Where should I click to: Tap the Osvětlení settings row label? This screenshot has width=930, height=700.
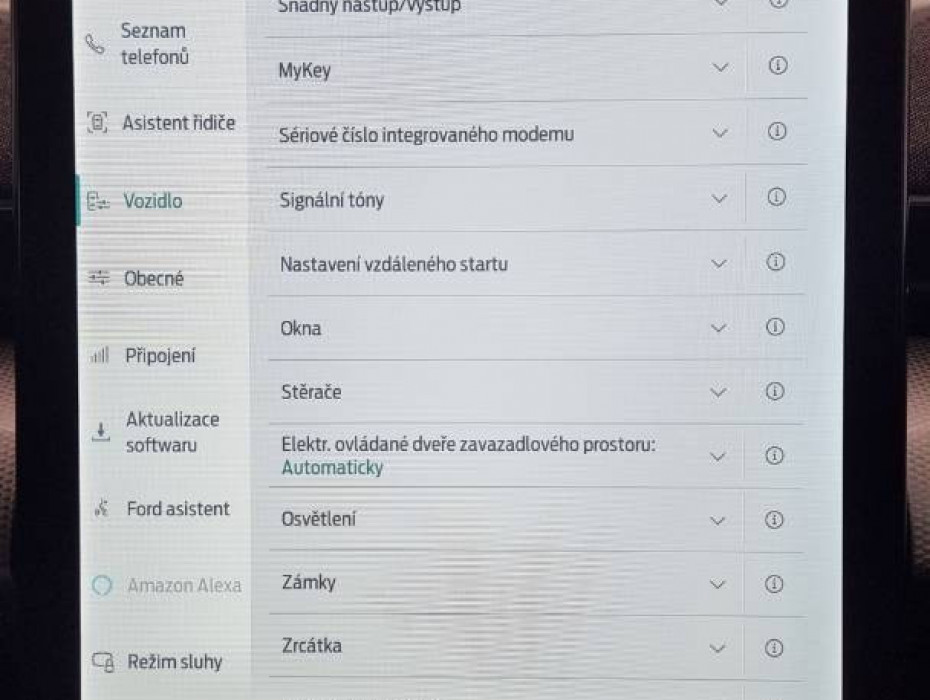coord(318,519)
